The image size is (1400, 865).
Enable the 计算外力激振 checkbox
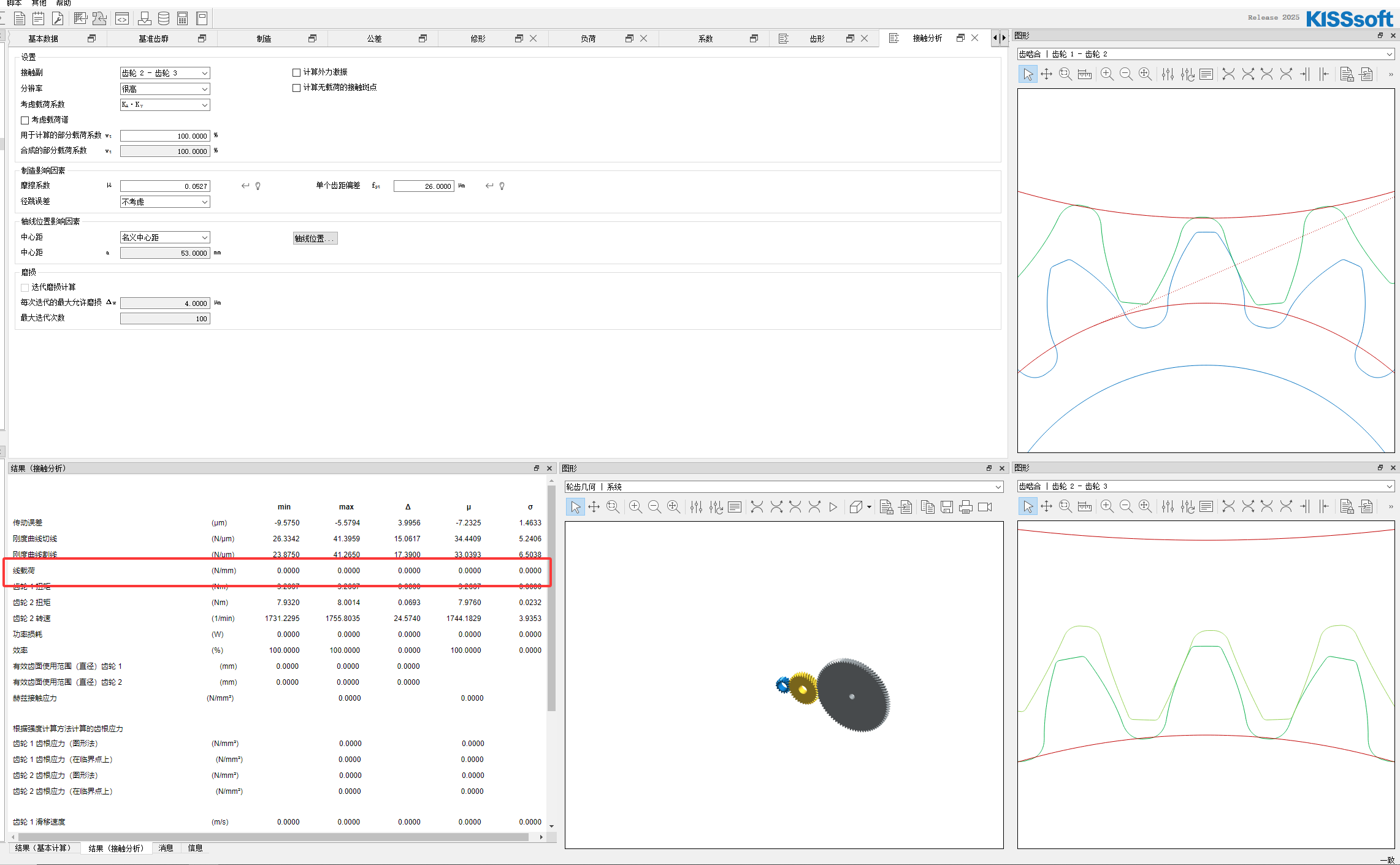(x=296, y=72)
